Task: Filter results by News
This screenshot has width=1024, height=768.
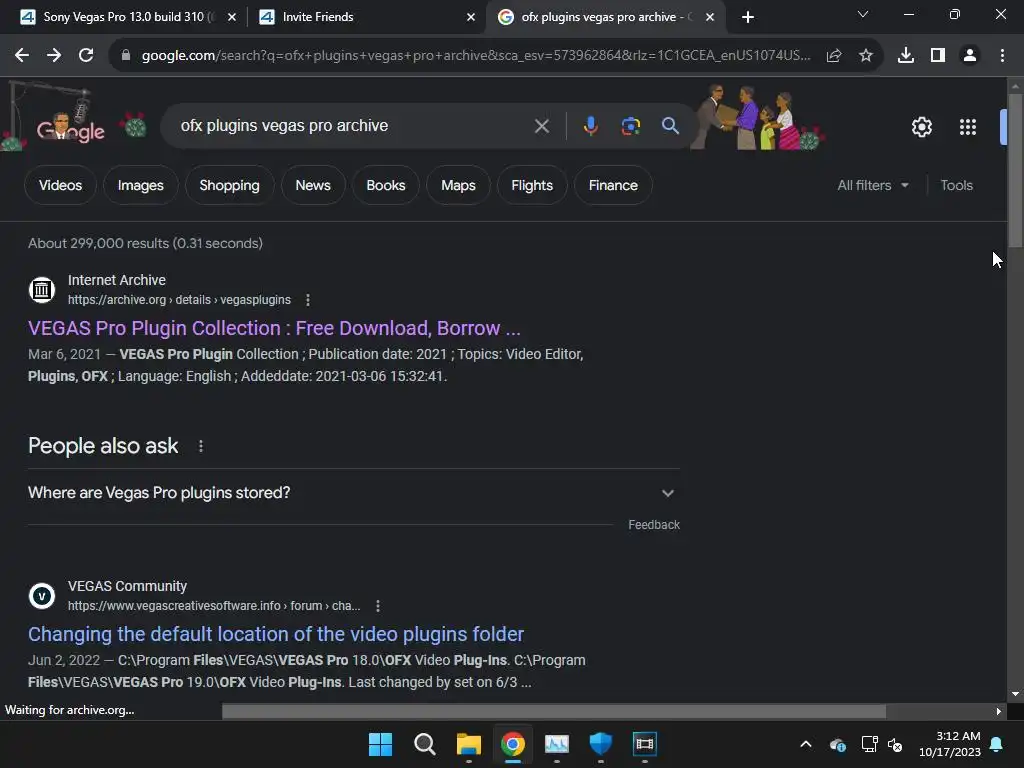Action: (313, 185)
